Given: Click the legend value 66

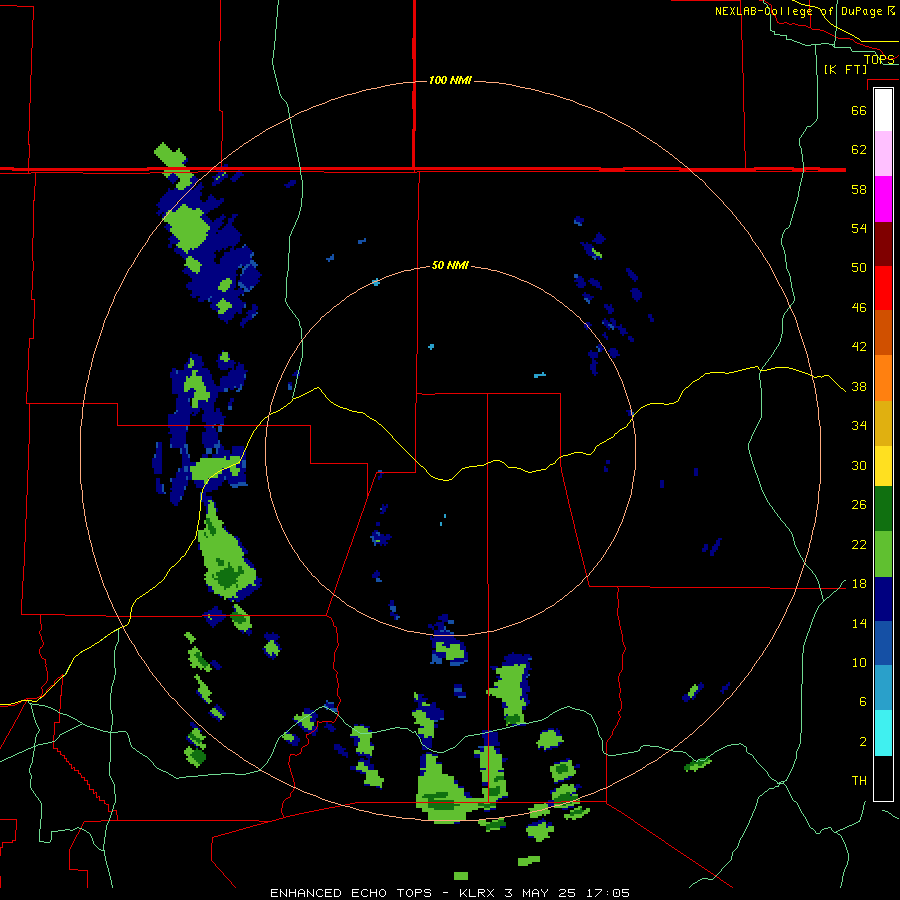Looking at the screenshot, I should click(859, 110).
